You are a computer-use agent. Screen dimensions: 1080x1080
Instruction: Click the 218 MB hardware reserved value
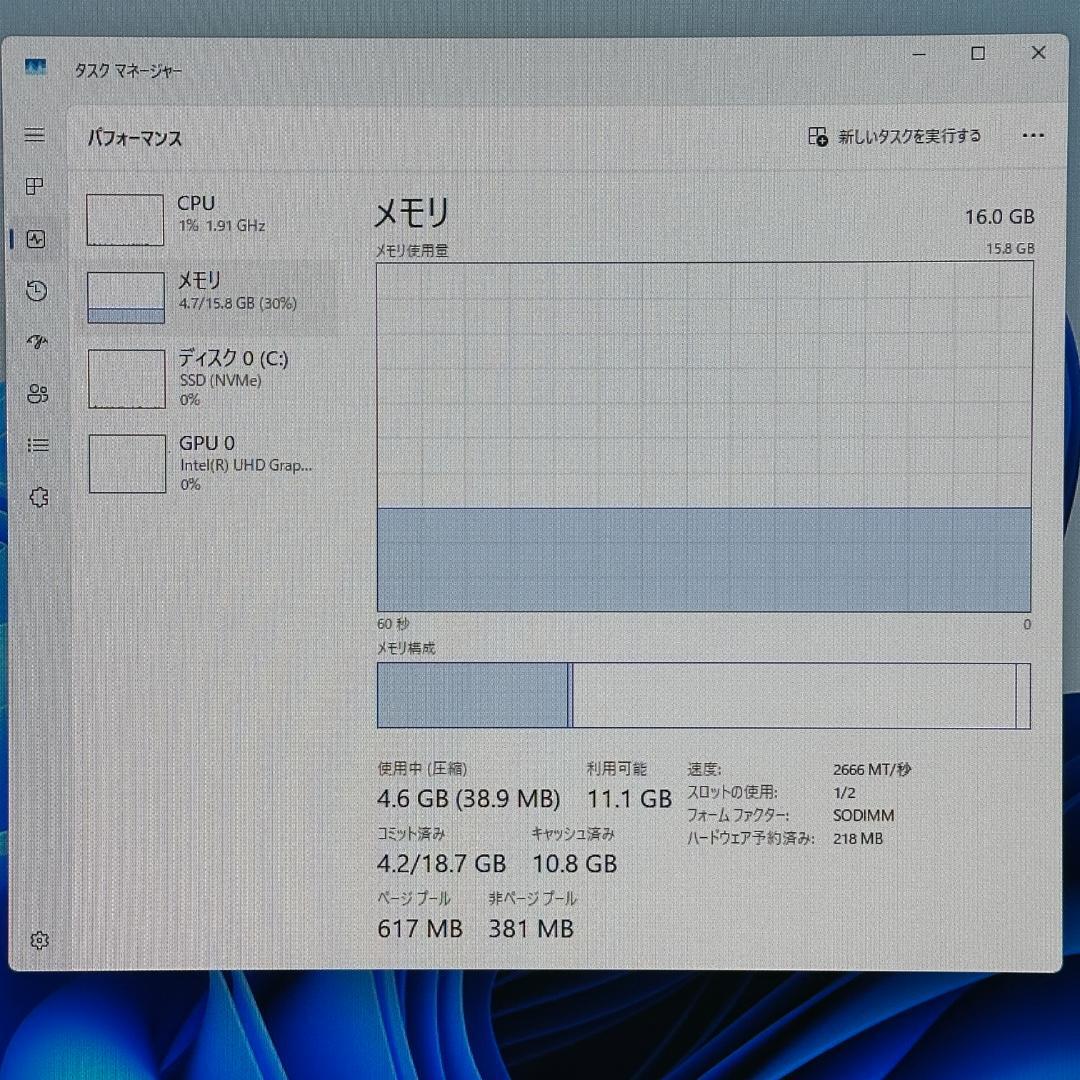point(858,838)
